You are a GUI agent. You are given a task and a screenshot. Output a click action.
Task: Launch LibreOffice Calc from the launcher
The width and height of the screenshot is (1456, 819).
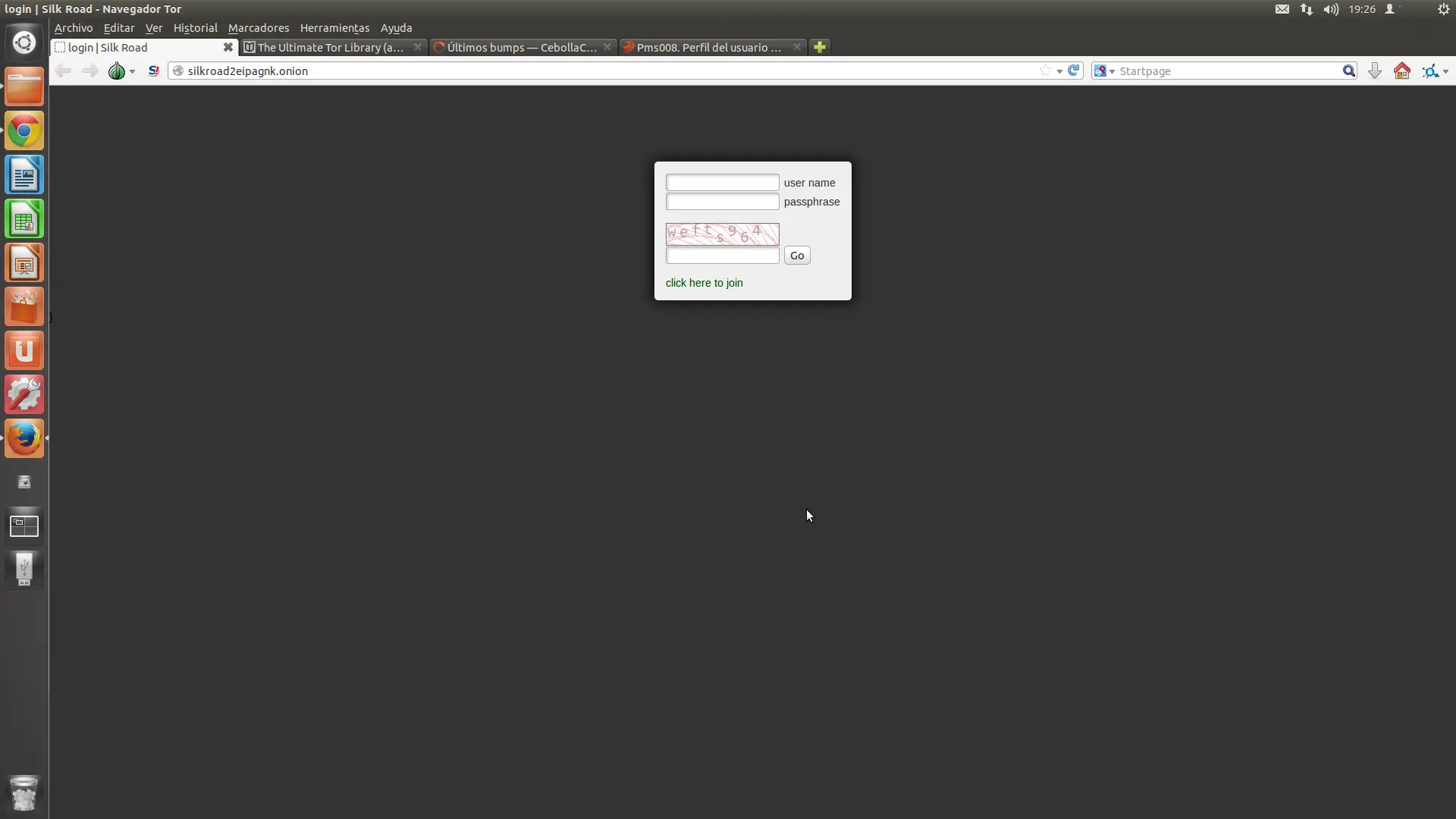[x=24, y=218]
